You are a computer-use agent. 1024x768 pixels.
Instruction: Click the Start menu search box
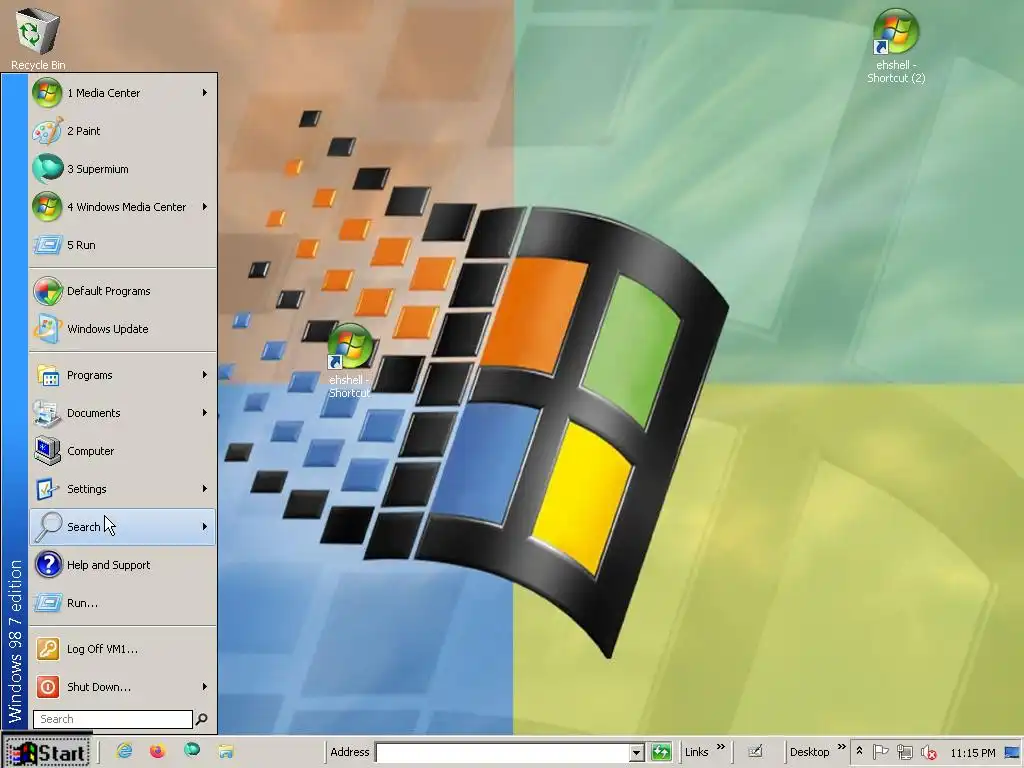click(113, 719)
